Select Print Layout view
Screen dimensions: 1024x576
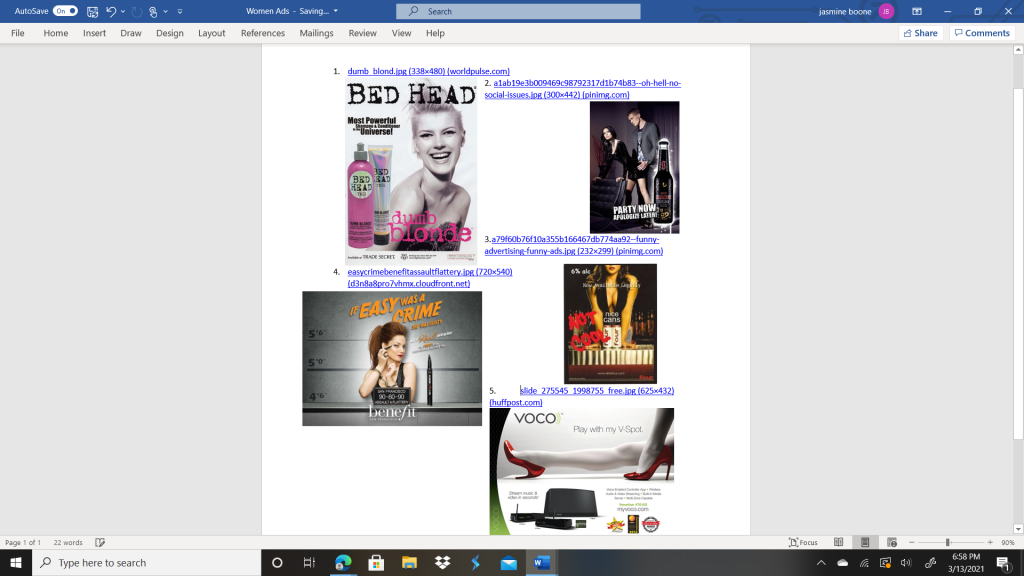click(x=865, y=542)
